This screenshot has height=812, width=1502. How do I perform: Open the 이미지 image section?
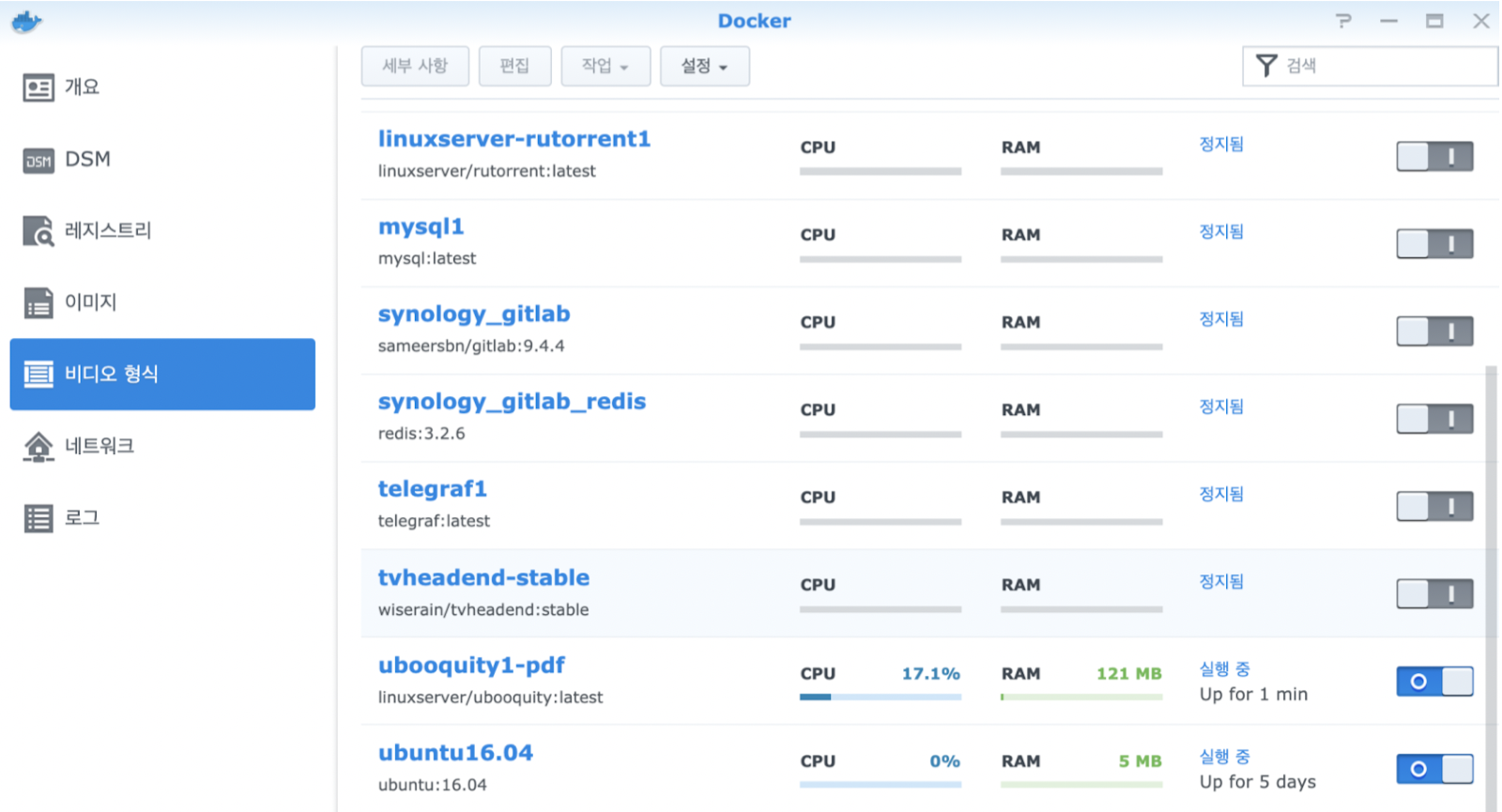click(x=162, y=302)
